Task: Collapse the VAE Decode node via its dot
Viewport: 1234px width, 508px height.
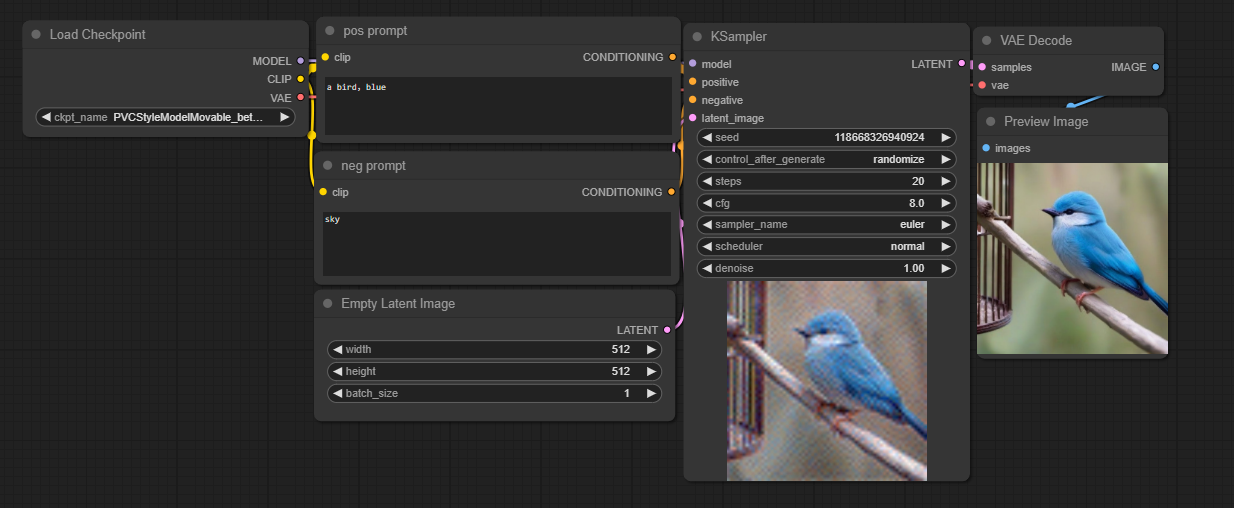Action: click(x=986, y=41)
